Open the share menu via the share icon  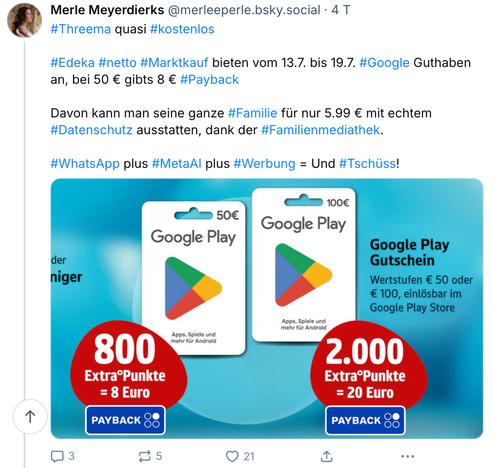pyautogui.click(x=326, y=456)
